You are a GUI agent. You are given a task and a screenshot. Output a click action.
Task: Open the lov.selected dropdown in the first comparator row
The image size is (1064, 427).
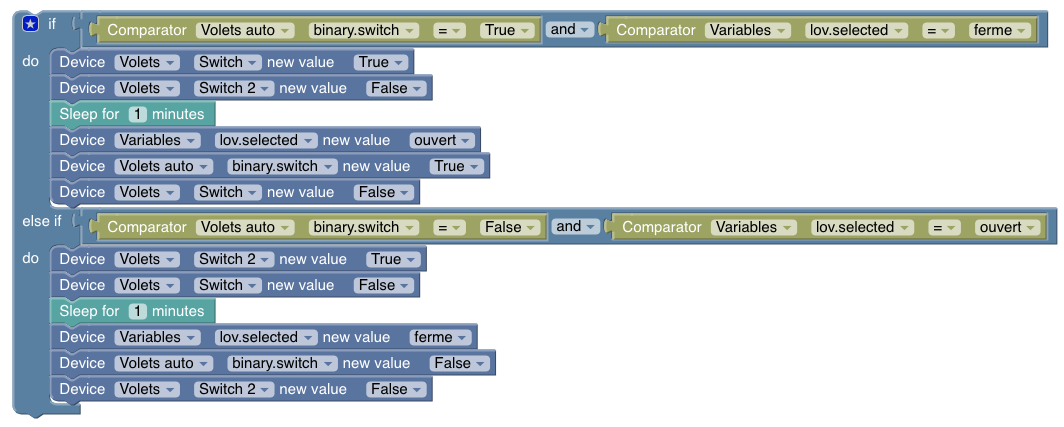[855, 30]
